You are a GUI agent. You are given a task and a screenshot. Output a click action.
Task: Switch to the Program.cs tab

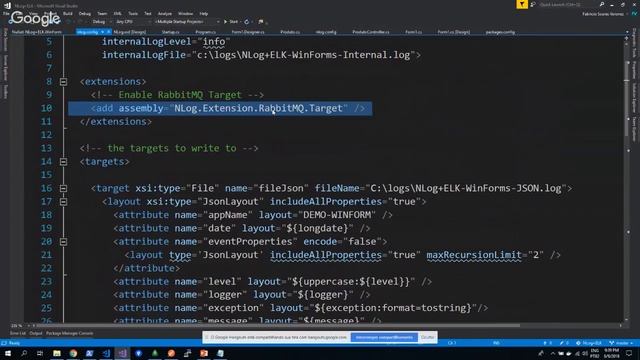(x=205, y=32)
